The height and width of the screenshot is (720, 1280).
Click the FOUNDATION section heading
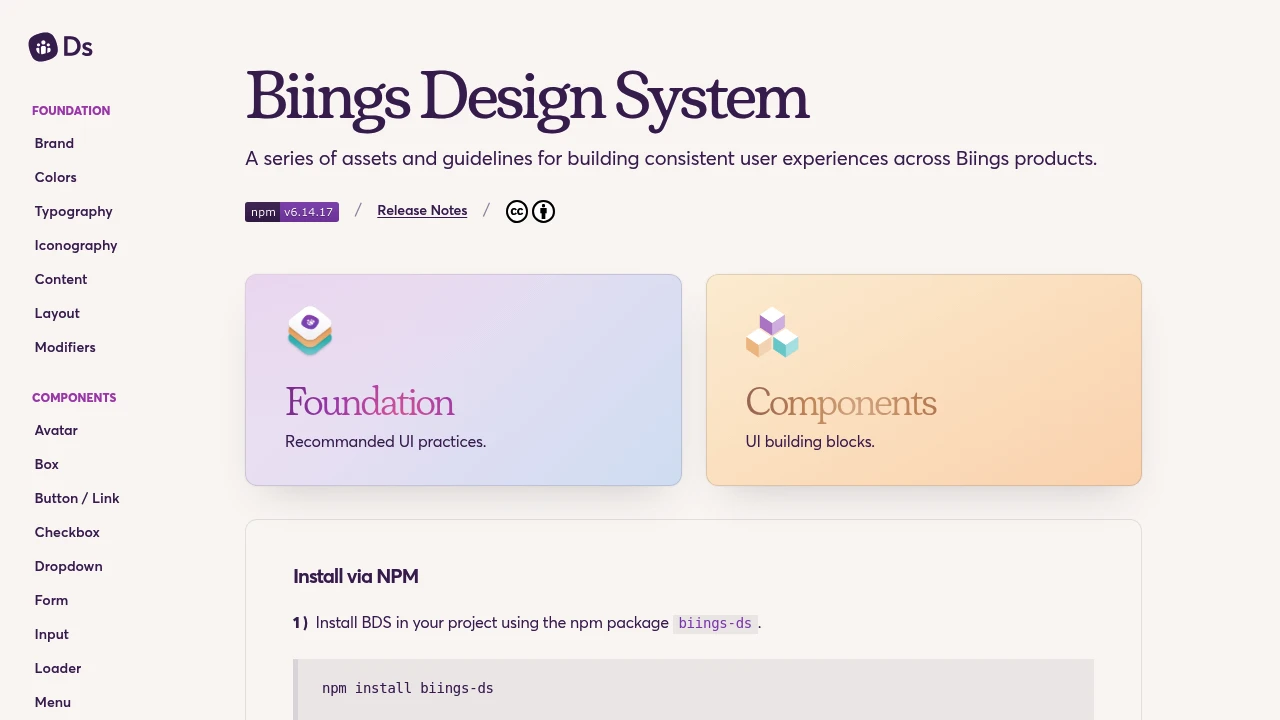pos(71,110)
